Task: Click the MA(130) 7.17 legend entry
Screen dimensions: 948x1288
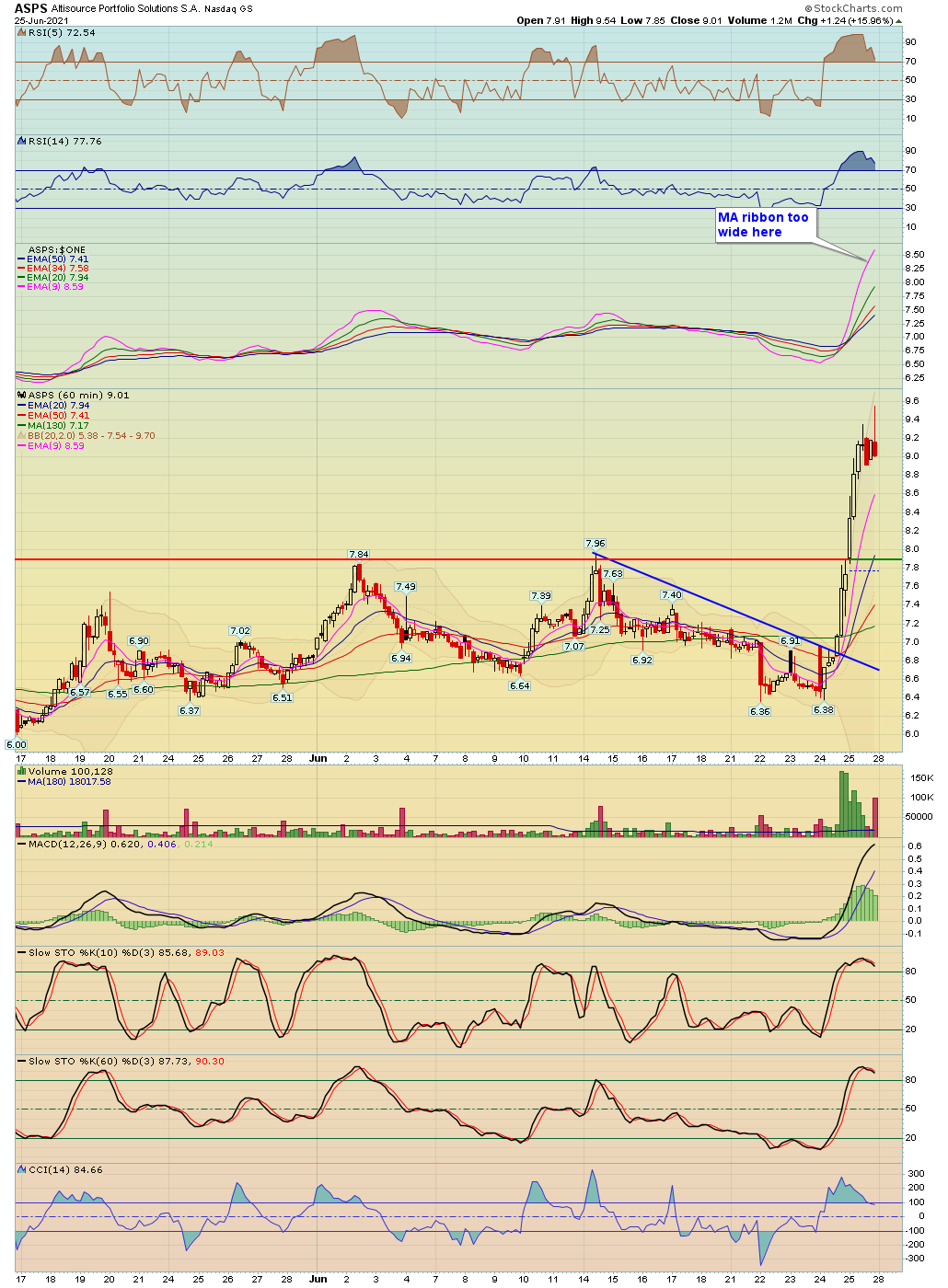Action: pyautogui.click(x=58, y=426)
